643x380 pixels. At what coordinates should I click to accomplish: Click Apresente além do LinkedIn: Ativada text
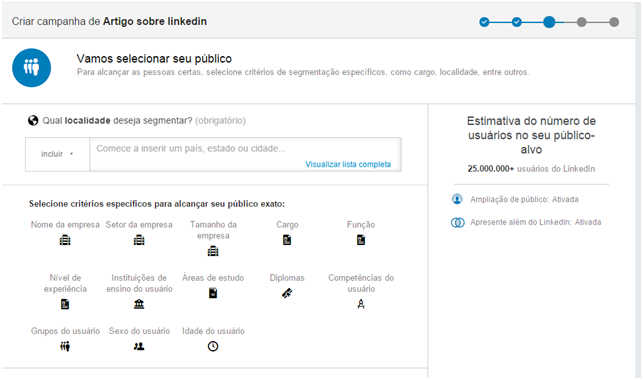(536, 222)
